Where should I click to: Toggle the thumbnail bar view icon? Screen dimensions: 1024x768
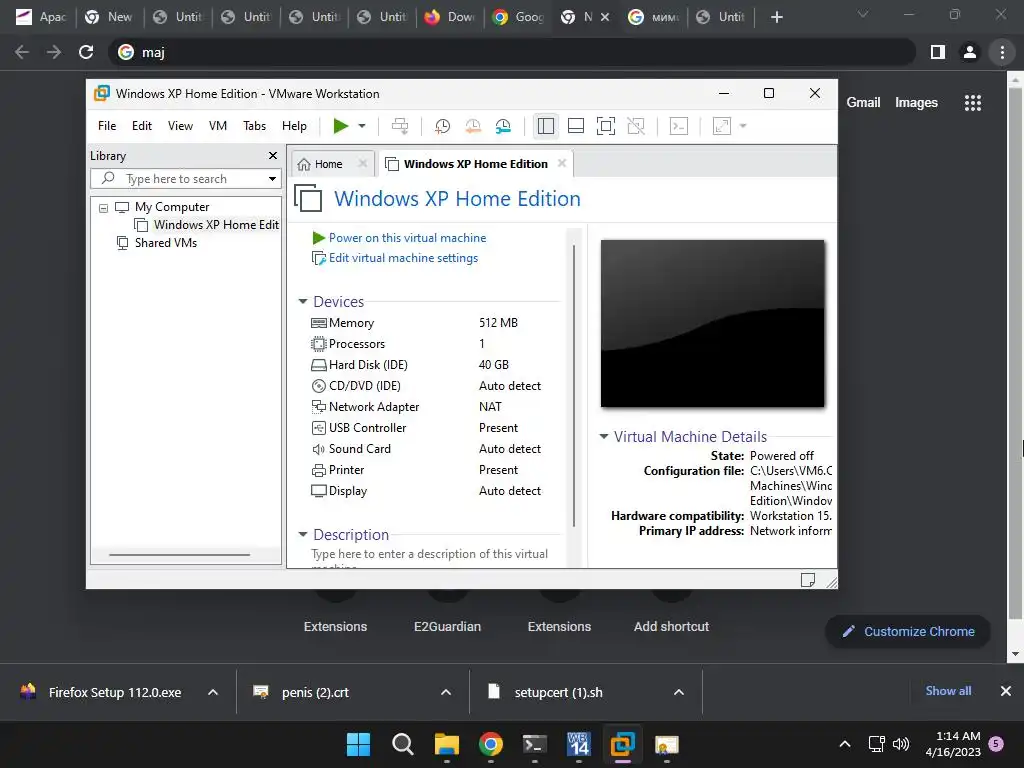tap(575, 126)
